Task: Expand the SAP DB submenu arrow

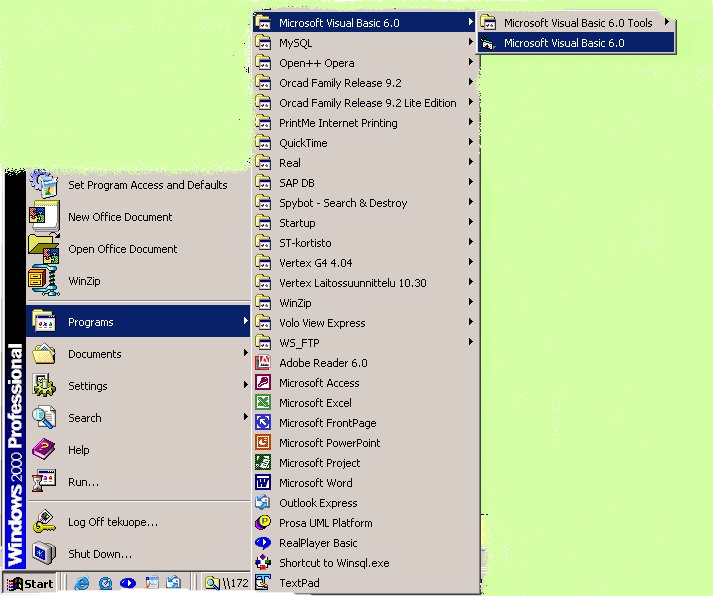Action: pos(471,182)
